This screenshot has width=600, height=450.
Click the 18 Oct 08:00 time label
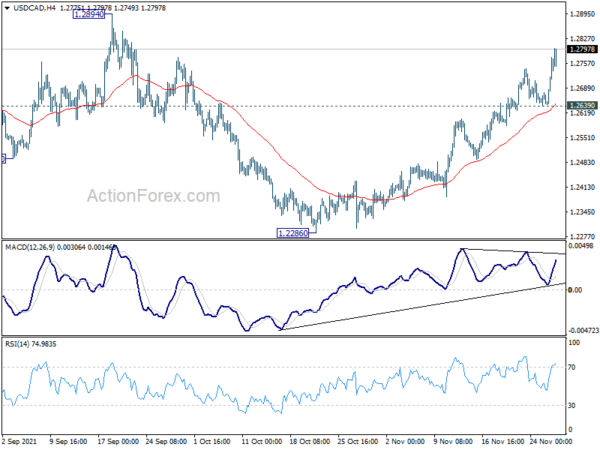point(310,442)
